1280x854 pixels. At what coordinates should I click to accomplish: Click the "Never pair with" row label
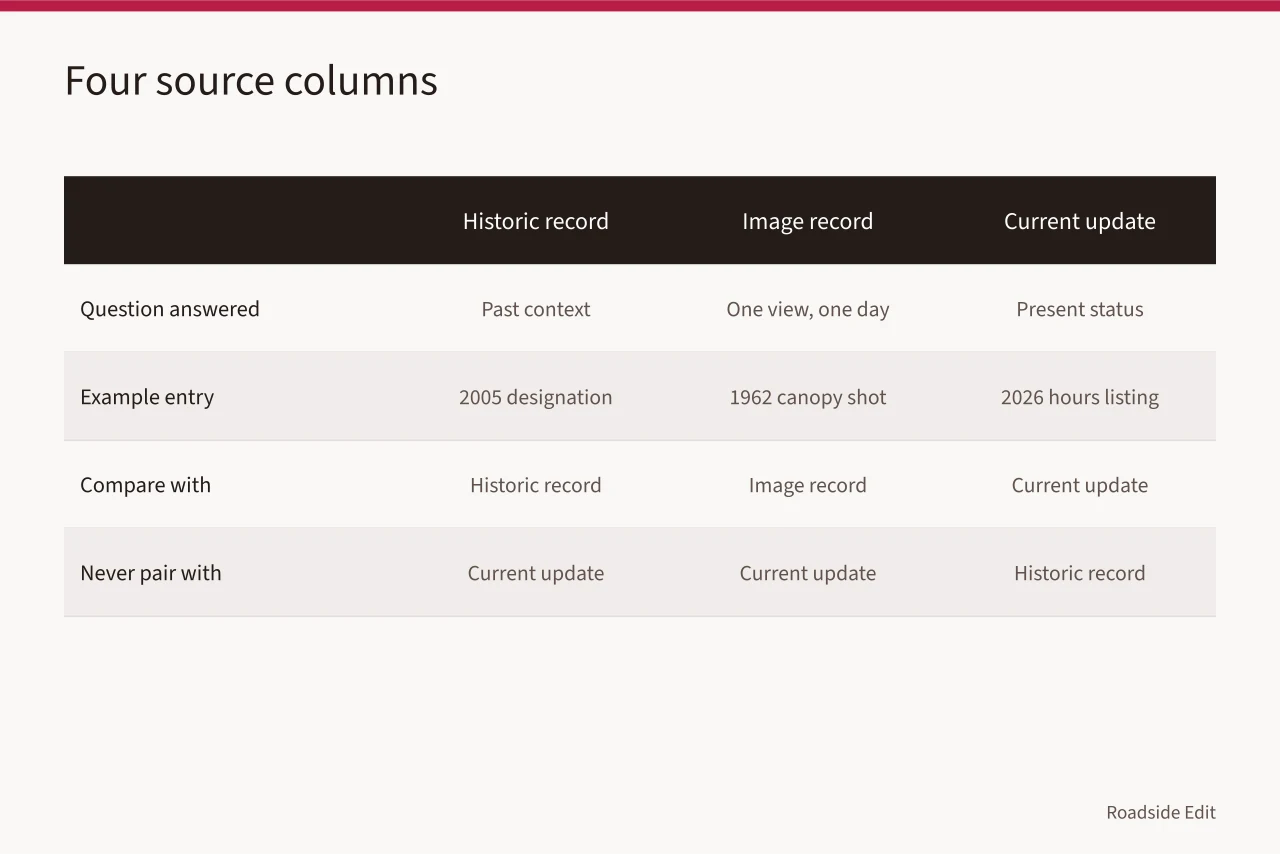(x=151, y=573)
